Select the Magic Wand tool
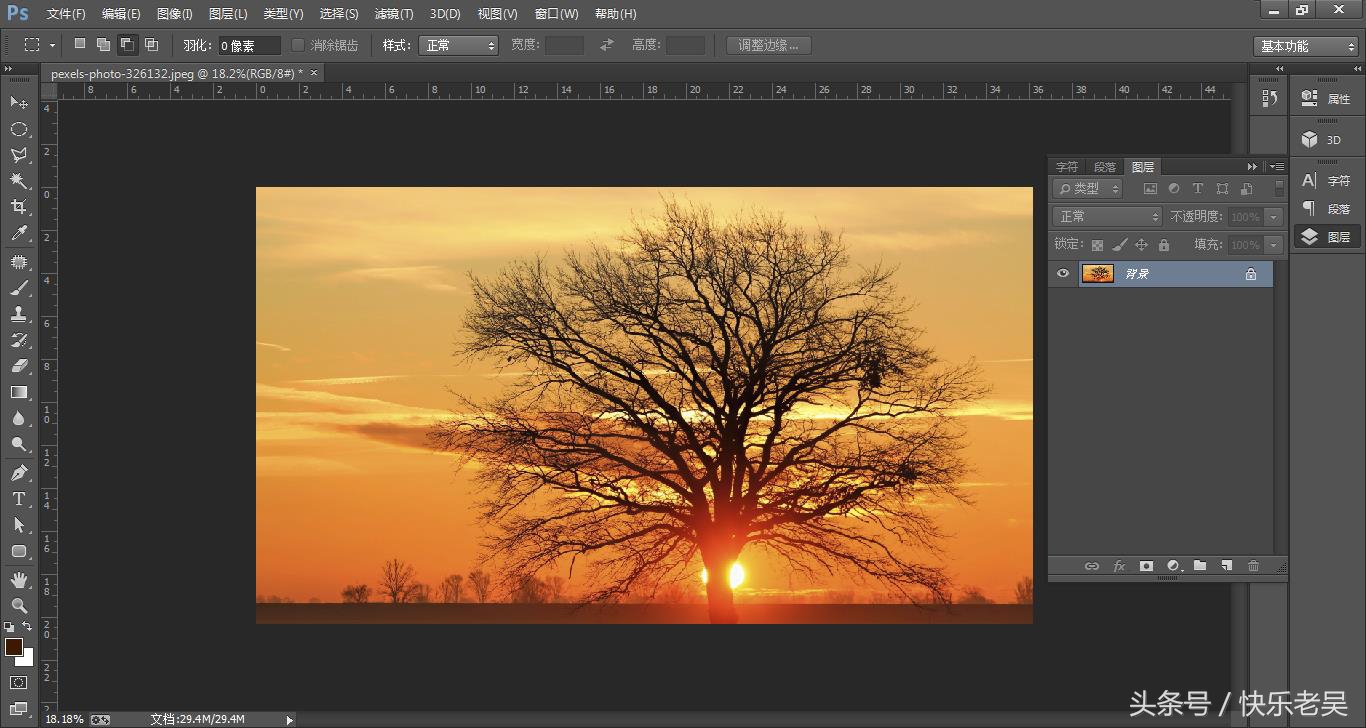Image resolution: width=1366 pixels, height=728 pixels. tap(19, 181)
